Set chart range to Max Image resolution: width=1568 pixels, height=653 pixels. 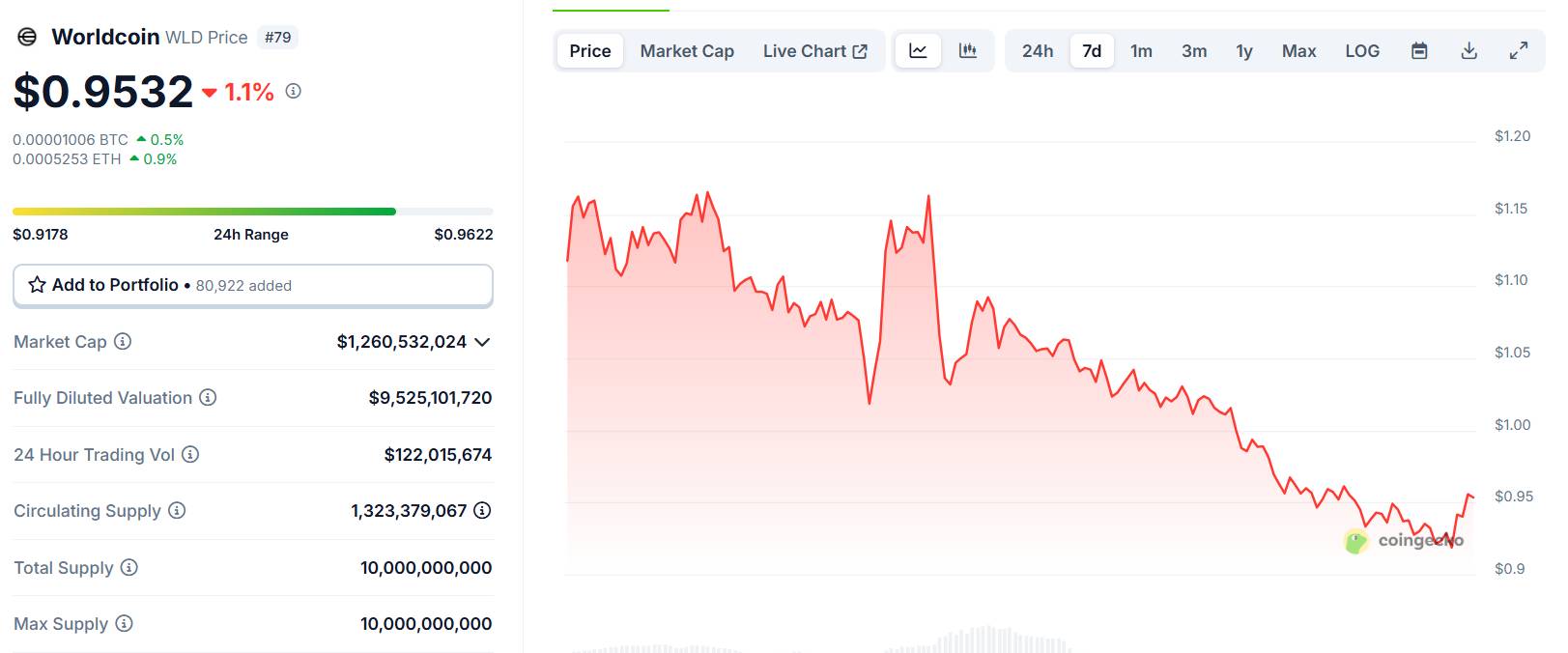click(x=1299, y=51)
